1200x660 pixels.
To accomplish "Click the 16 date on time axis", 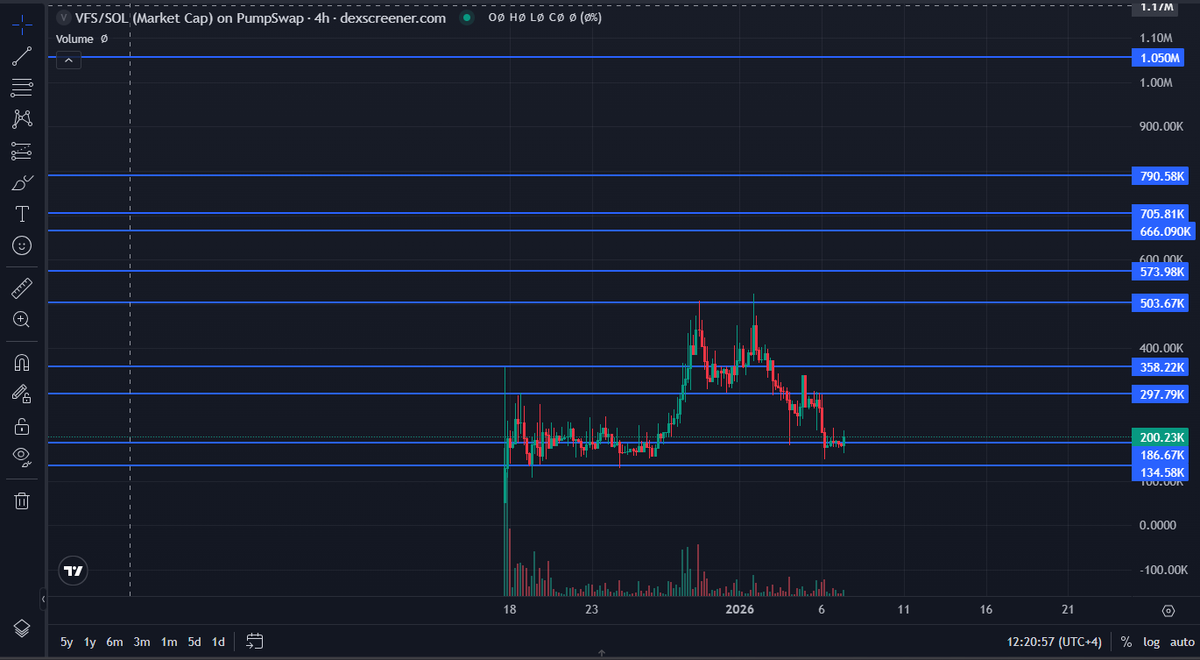I will (x=986, y=609).
